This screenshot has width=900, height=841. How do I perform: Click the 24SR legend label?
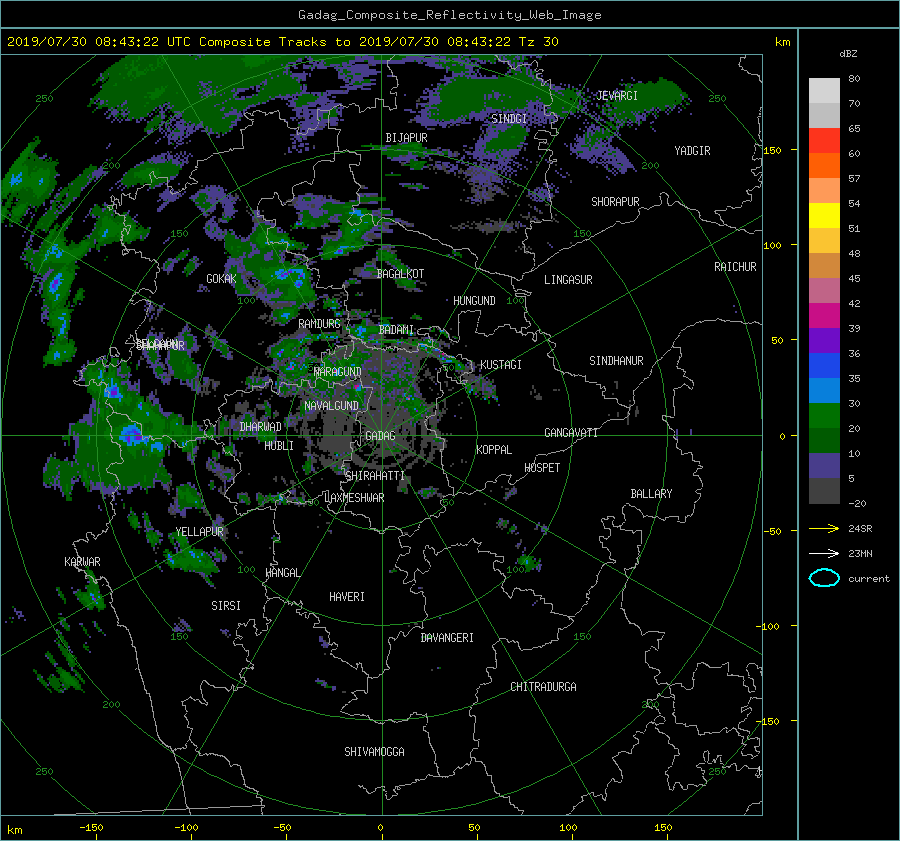[x=860, y=529]
